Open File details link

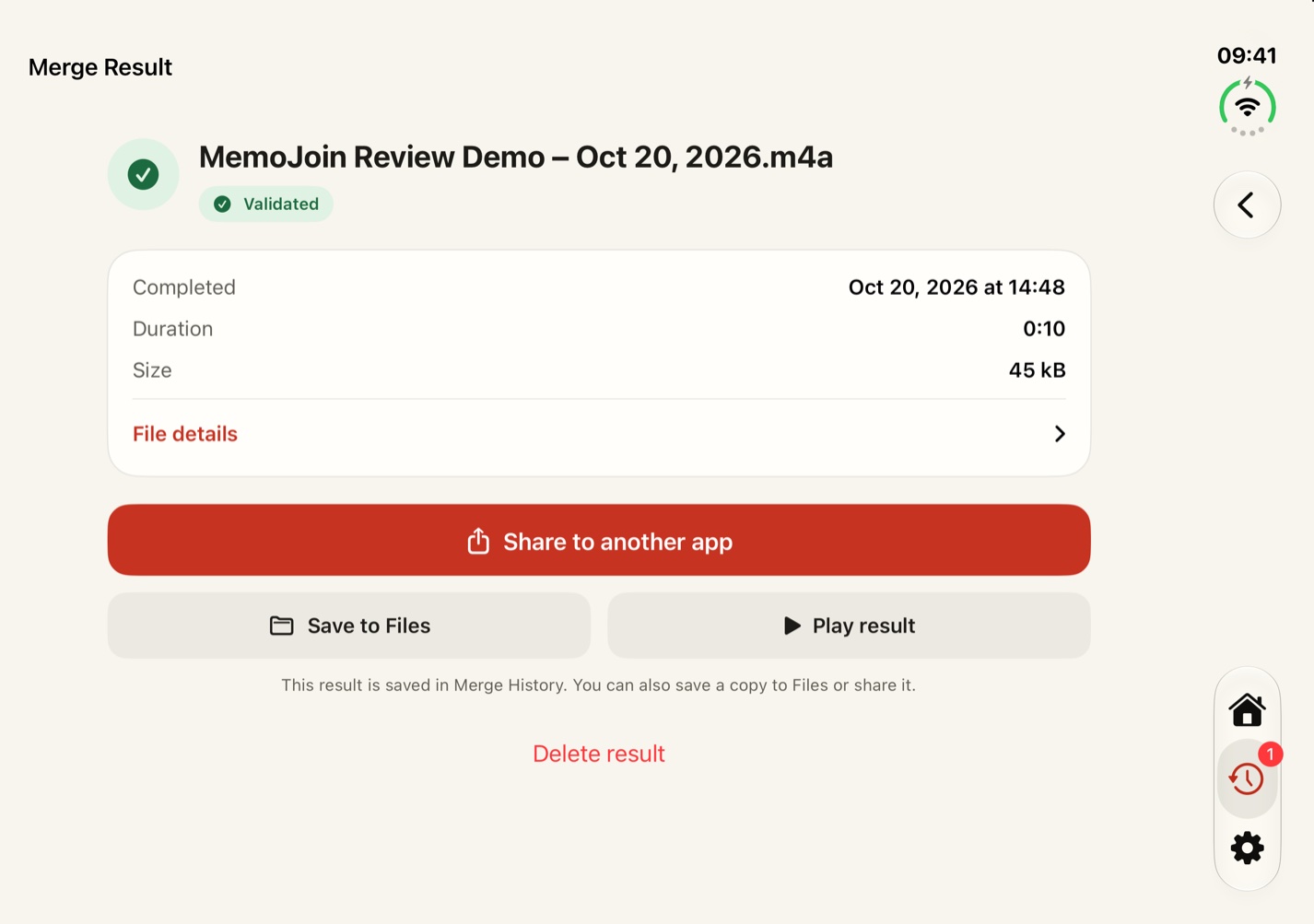click(185, 434)
